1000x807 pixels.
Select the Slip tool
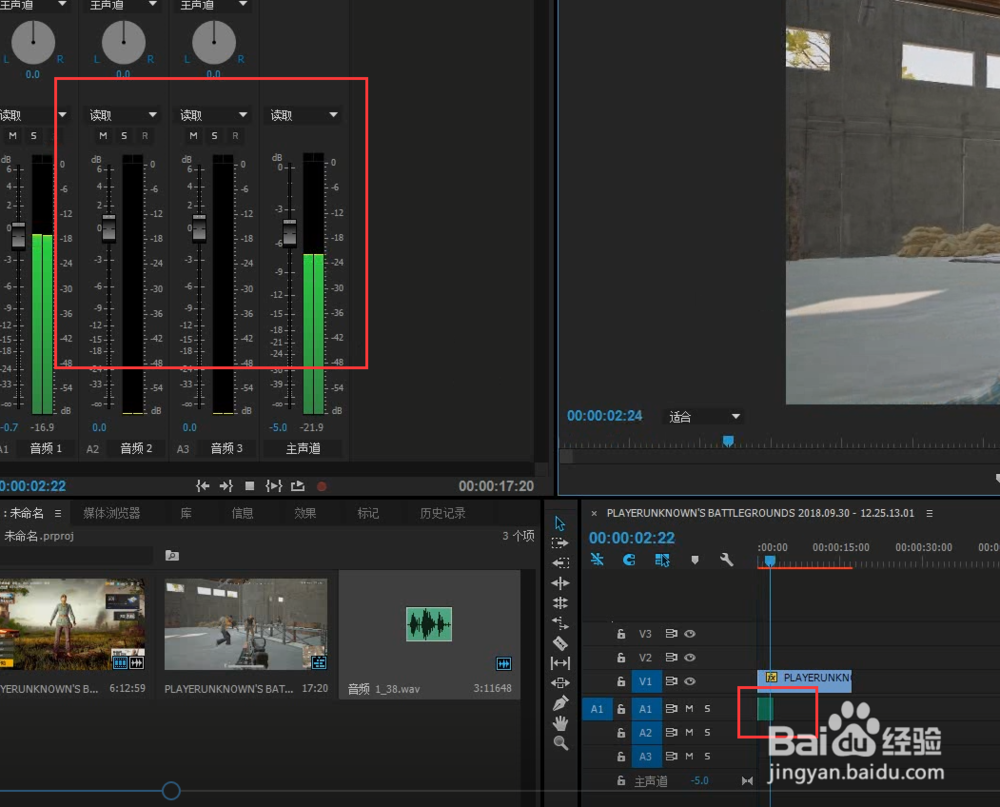pos(560,663)
